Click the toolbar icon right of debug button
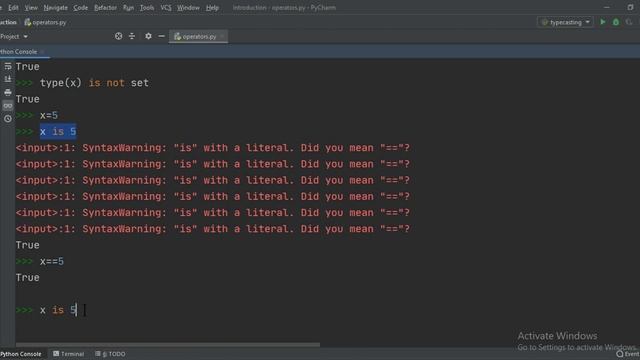Viewport: 640px width, 360px height. 629,22
